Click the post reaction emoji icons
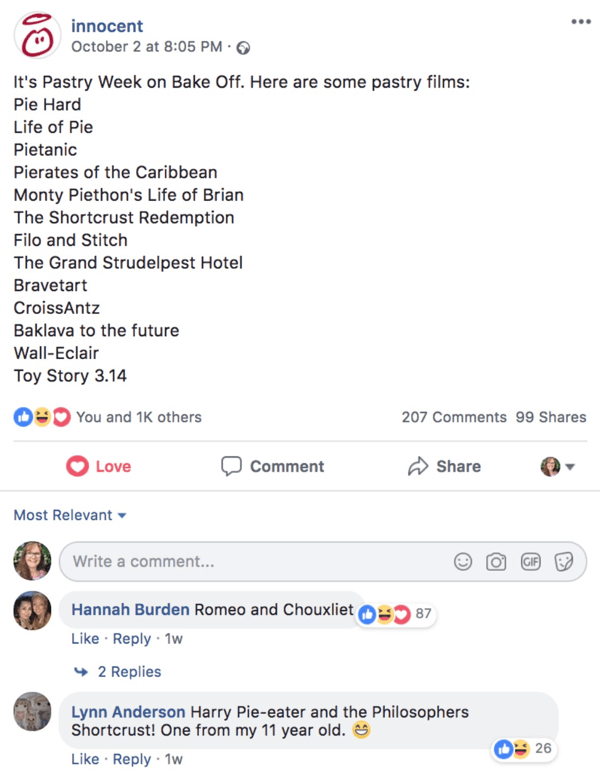This screenshot has width=600, height=778. [x=41, y=417]
